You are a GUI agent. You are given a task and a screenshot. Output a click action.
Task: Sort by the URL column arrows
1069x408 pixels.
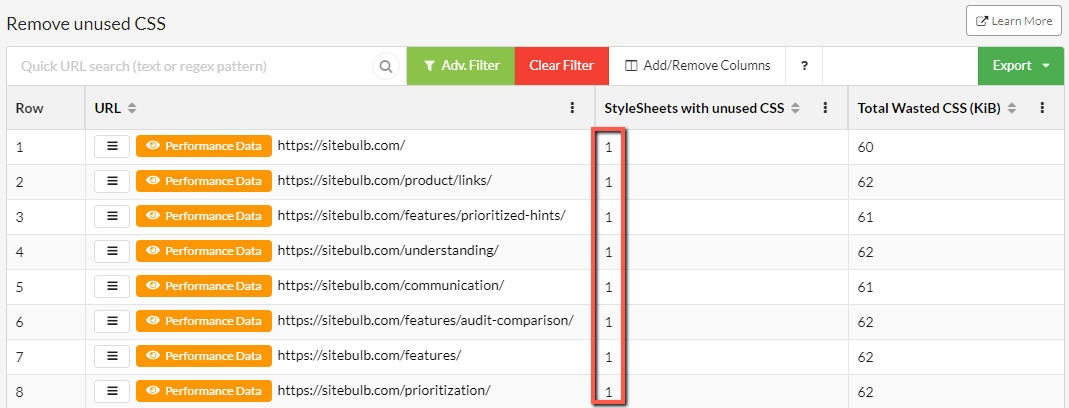pos(132,108)
